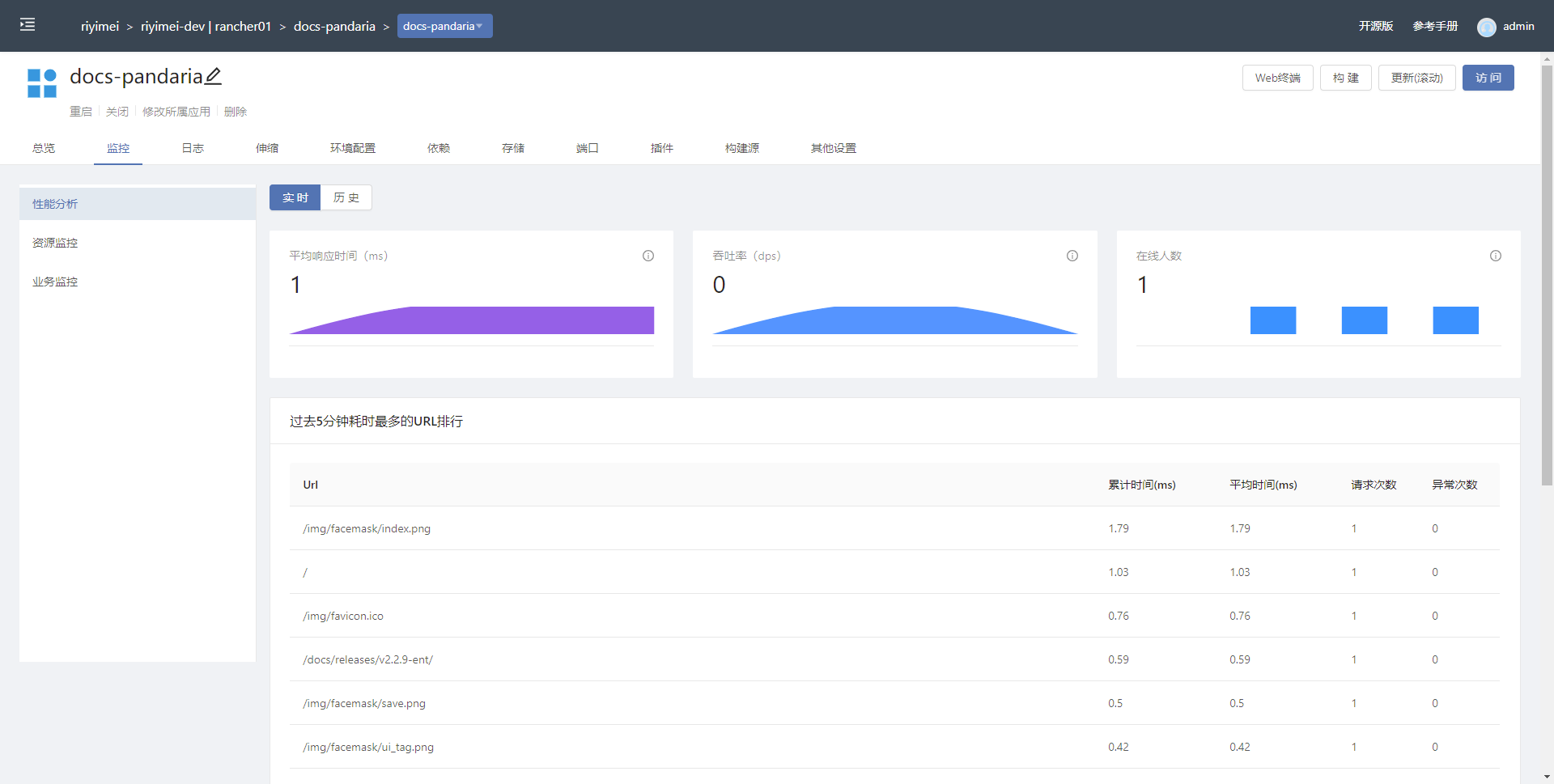1554x784 pixels.
Task: Click the 异常次数 column header
Action: (1454, 485)
